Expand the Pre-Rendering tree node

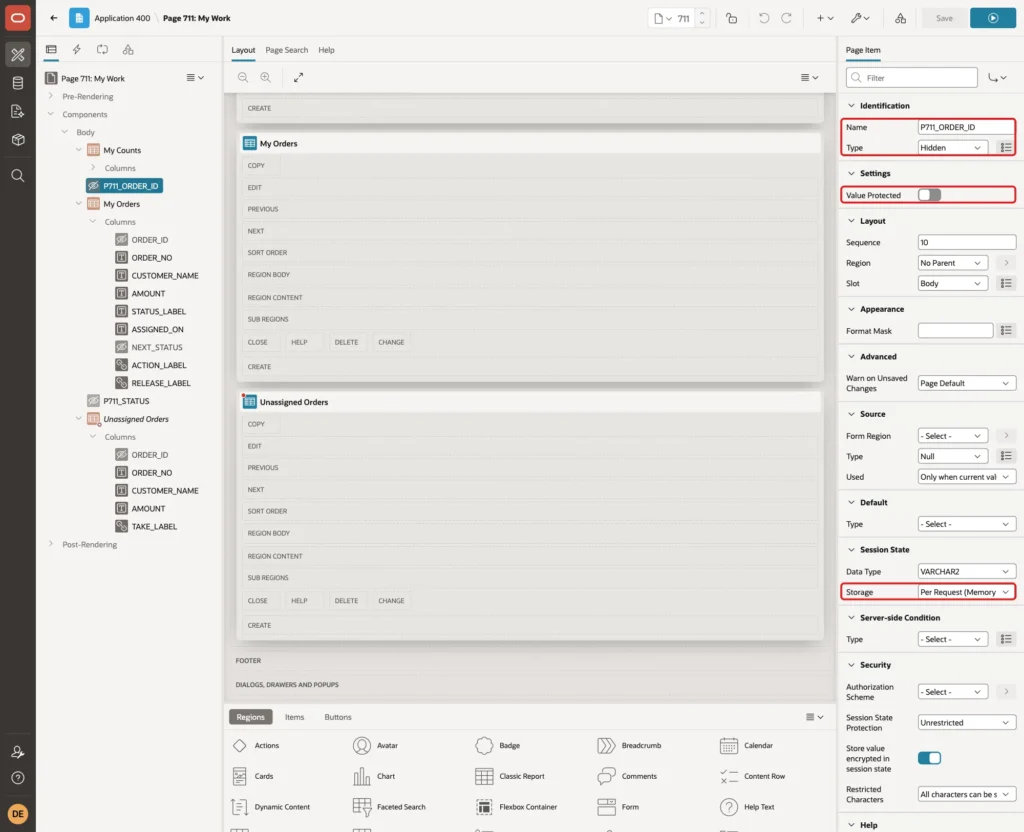click(x=51, y=96)
